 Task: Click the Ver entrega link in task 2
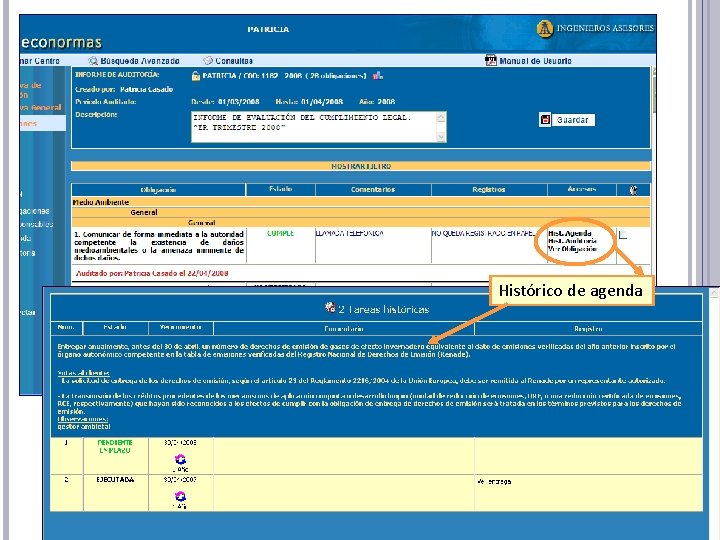pyautogui.click(x=495, y=481)
